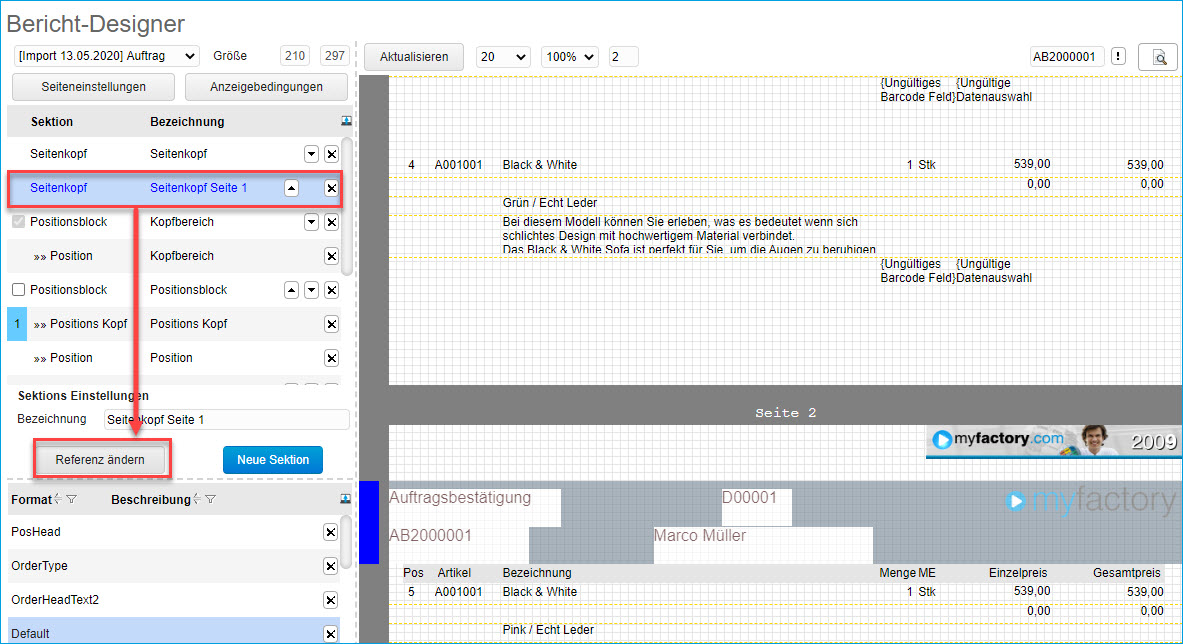The width and height of the screenshot is (1183, 644).
Task: Click the exclamation mark icon beside AB2000001
Action: point(1118,57)
